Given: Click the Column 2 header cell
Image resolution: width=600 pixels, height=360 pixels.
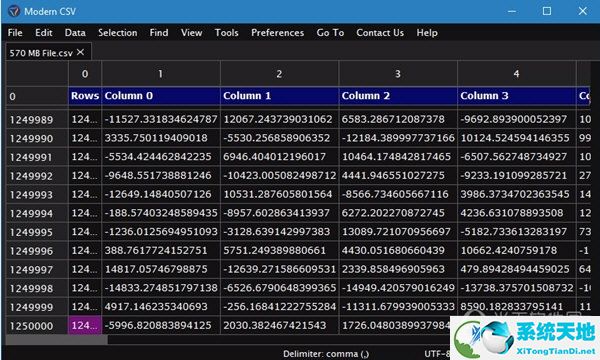Looking at the screenshot, I should pyautogui.click(x=398, y=96).
